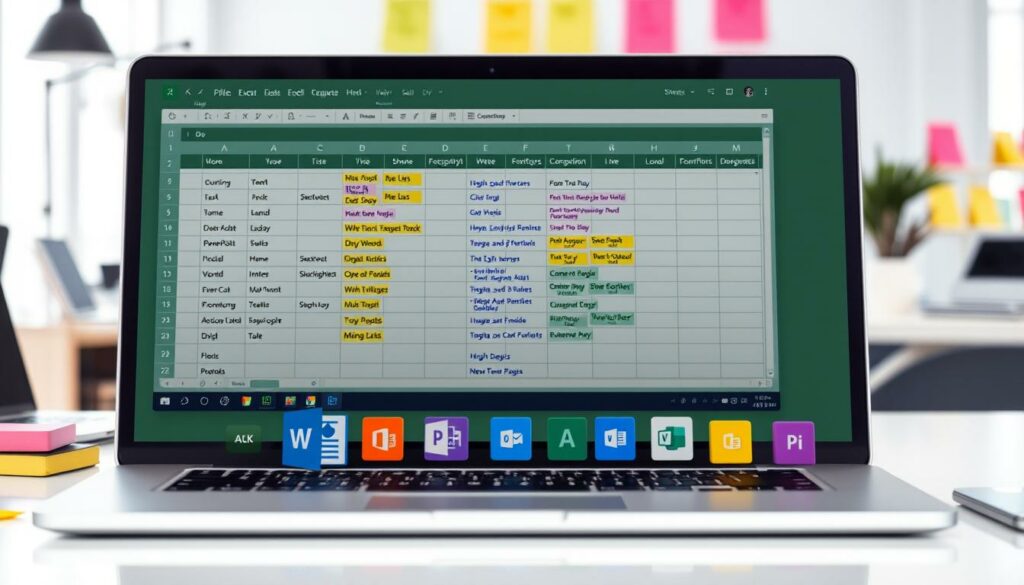Viewport: 1024px width, 585px height.
Task: Select the yellow Dry Weedt cell
Action: [363, 244]
